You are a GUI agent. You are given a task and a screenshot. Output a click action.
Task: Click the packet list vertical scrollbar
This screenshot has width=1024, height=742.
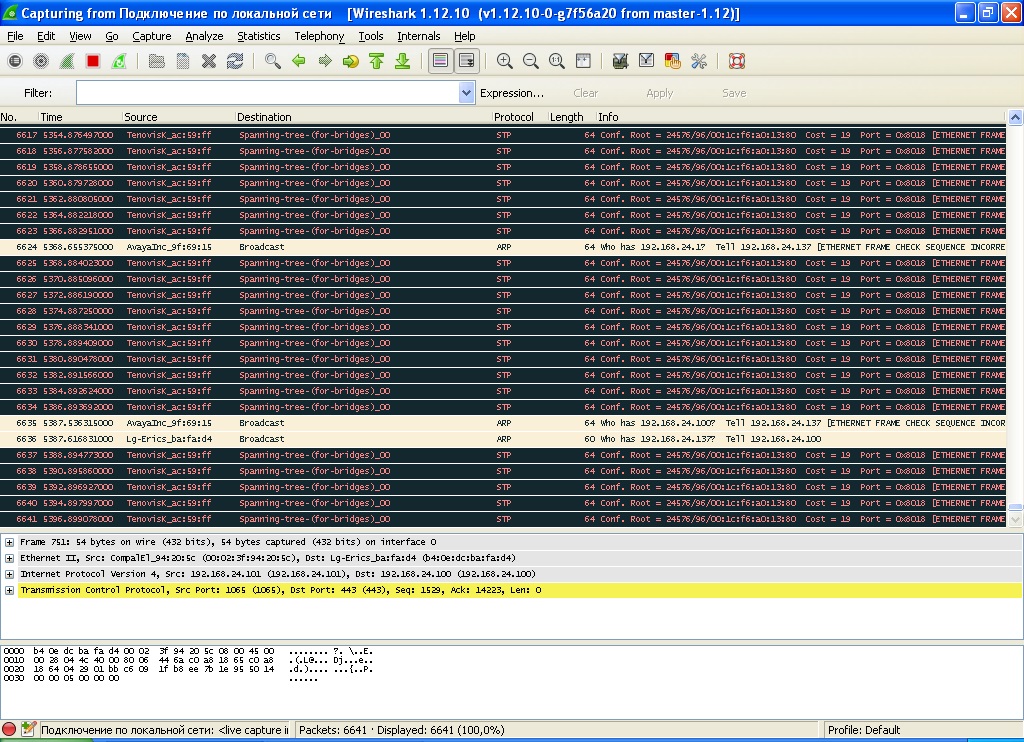click(x=1015, y=300)
